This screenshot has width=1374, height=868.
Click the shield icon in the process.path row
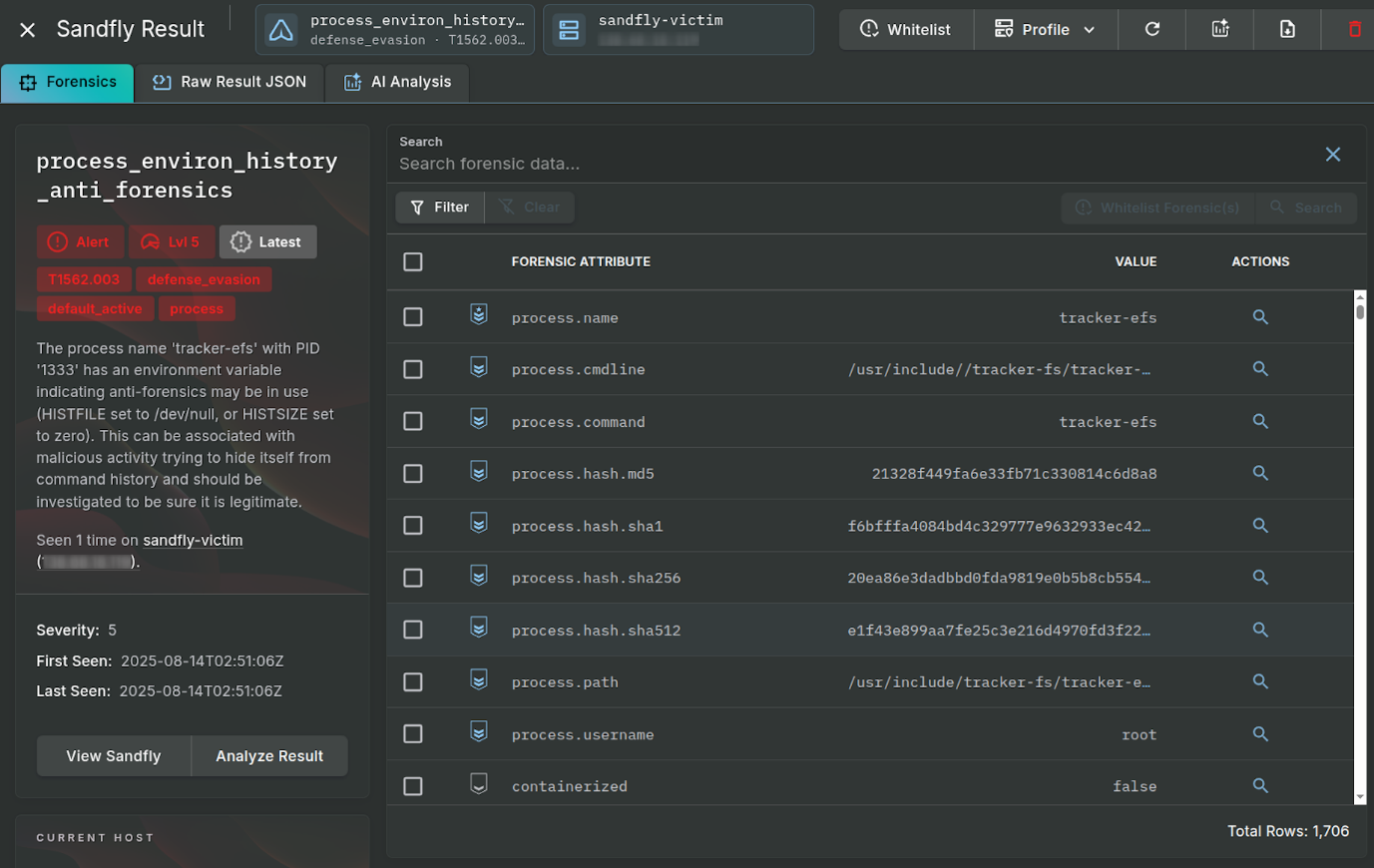[x=479, y=679]
